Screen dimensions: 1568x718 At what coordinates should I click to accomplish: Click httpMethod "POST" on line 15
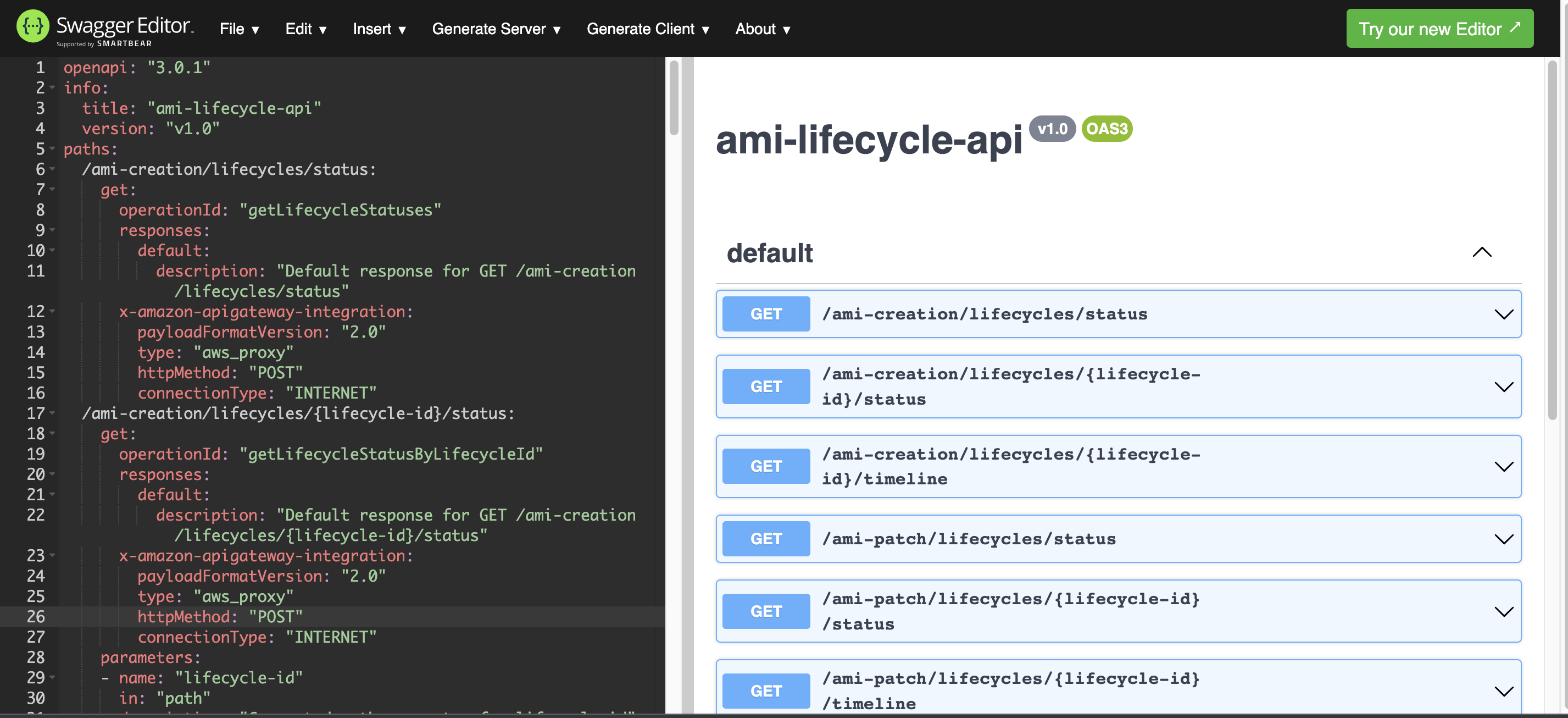[220, 373]
